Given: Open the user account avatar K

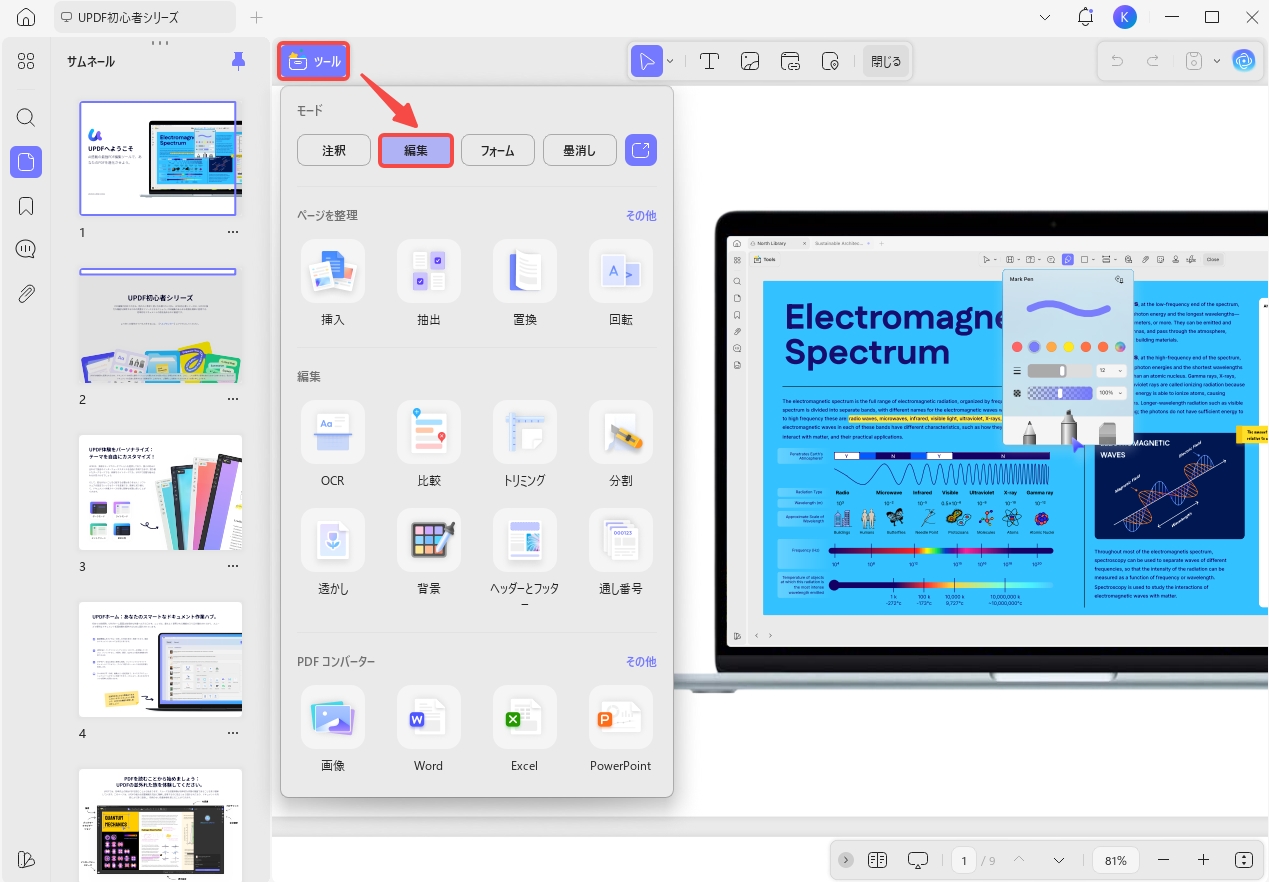Looking at the screenshot, I should [x=1125, y=17].
